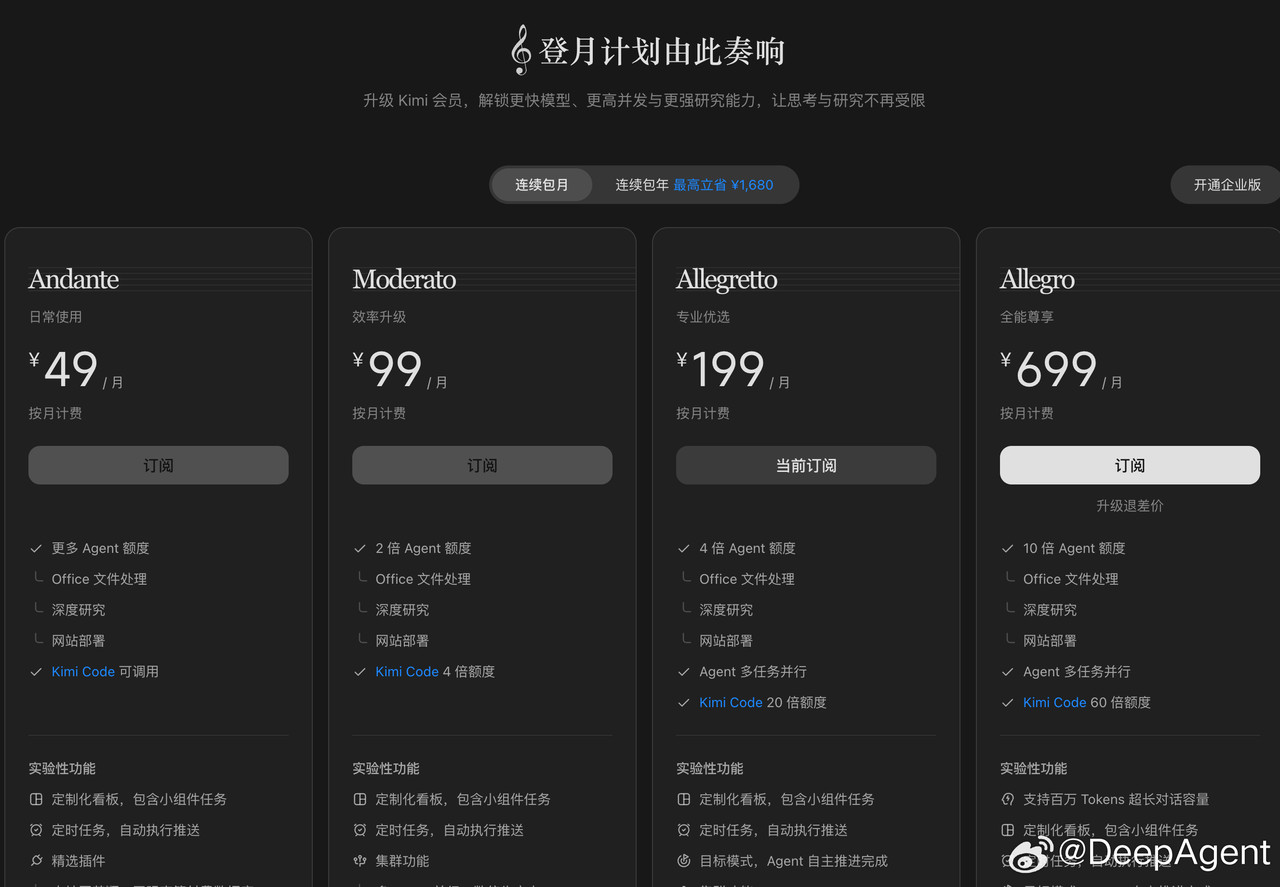Click the 开通企业版 enterprise button

coord(1227,185)
